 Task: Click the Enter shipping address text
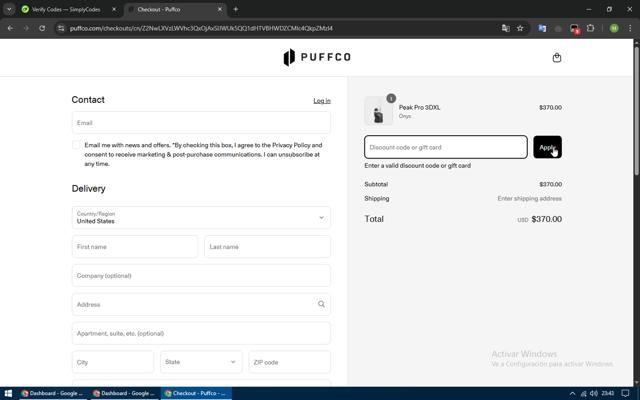click(x=529, y=199)
